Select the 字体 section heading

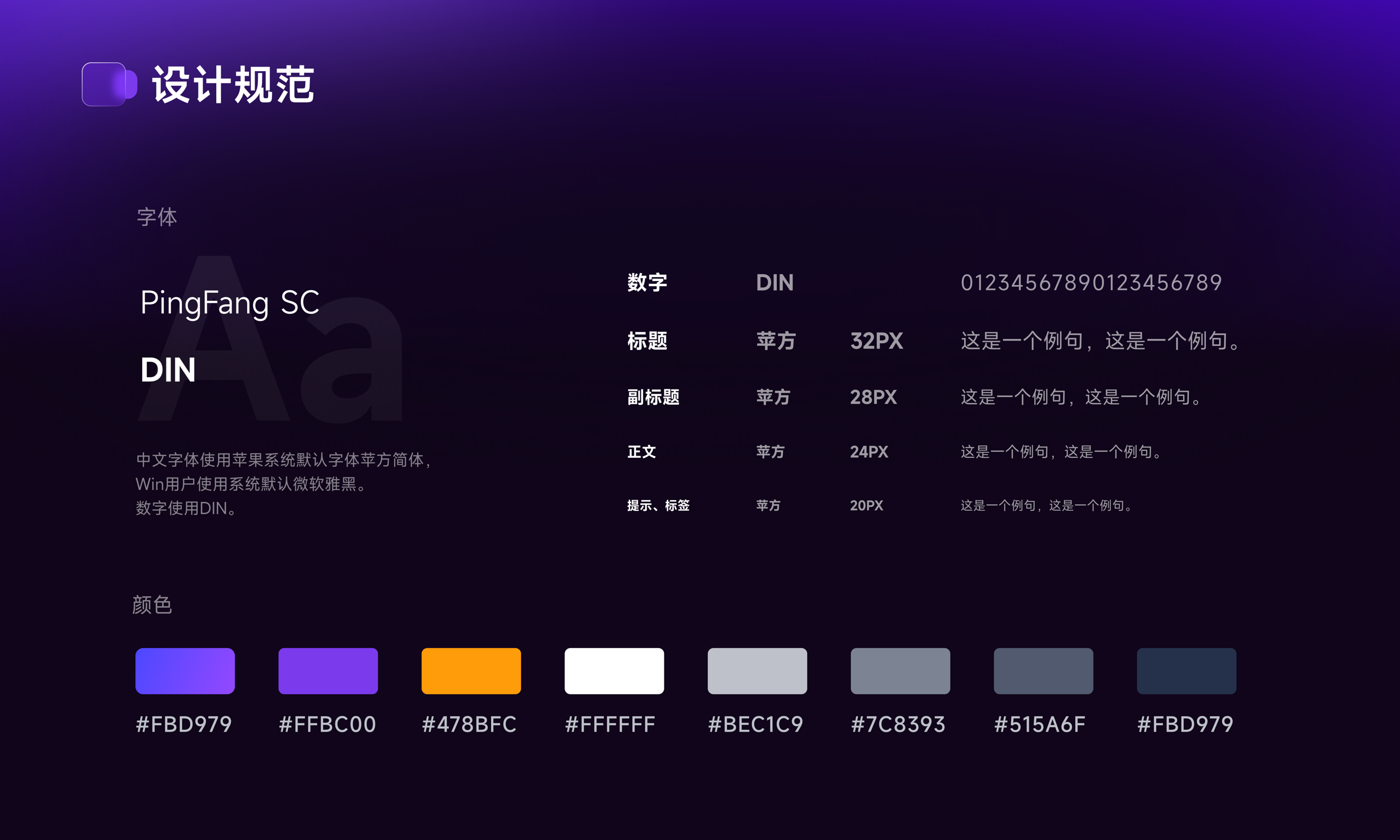(x=157, y=217)
